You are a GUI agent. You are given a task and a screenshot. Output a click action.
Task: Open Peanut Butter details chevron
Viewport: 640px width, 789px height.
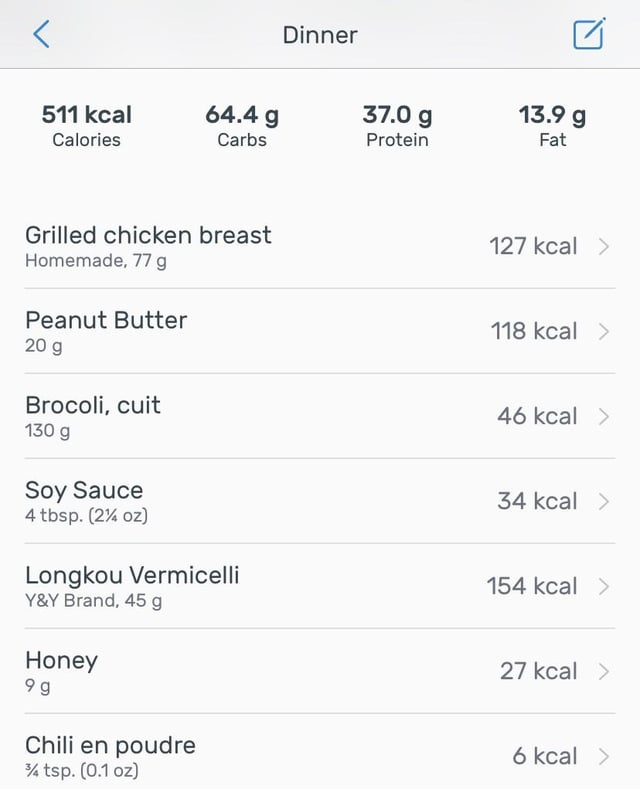[604, 332]
